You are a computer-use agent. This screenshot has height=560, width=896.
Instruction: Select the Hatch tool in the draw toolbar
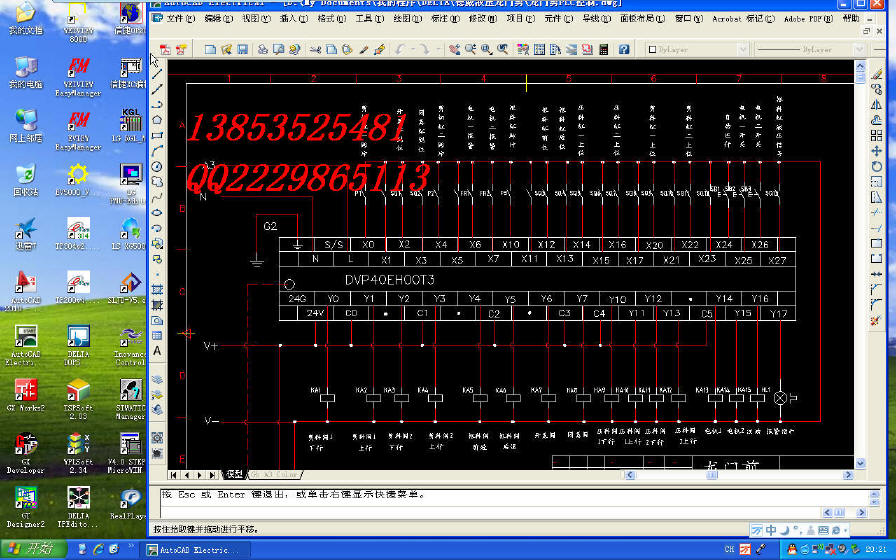pyautogui.click(x=157, y=290)
